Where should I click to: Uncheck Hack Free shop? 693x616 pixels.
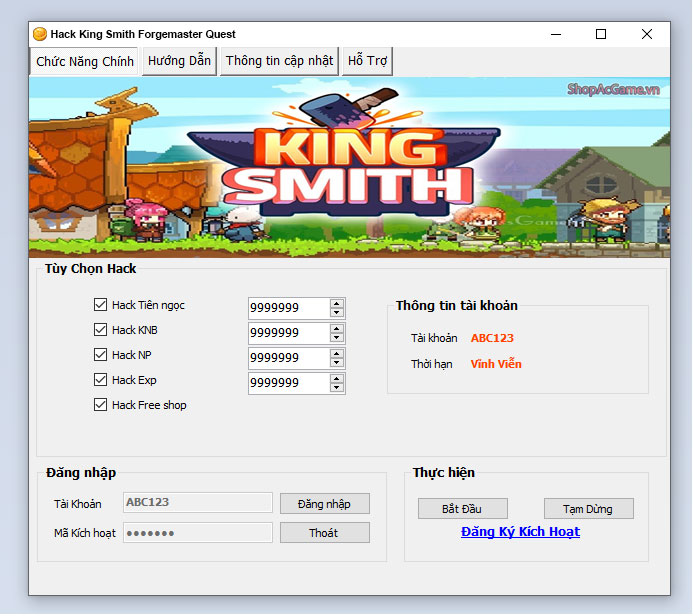(100, 405)
